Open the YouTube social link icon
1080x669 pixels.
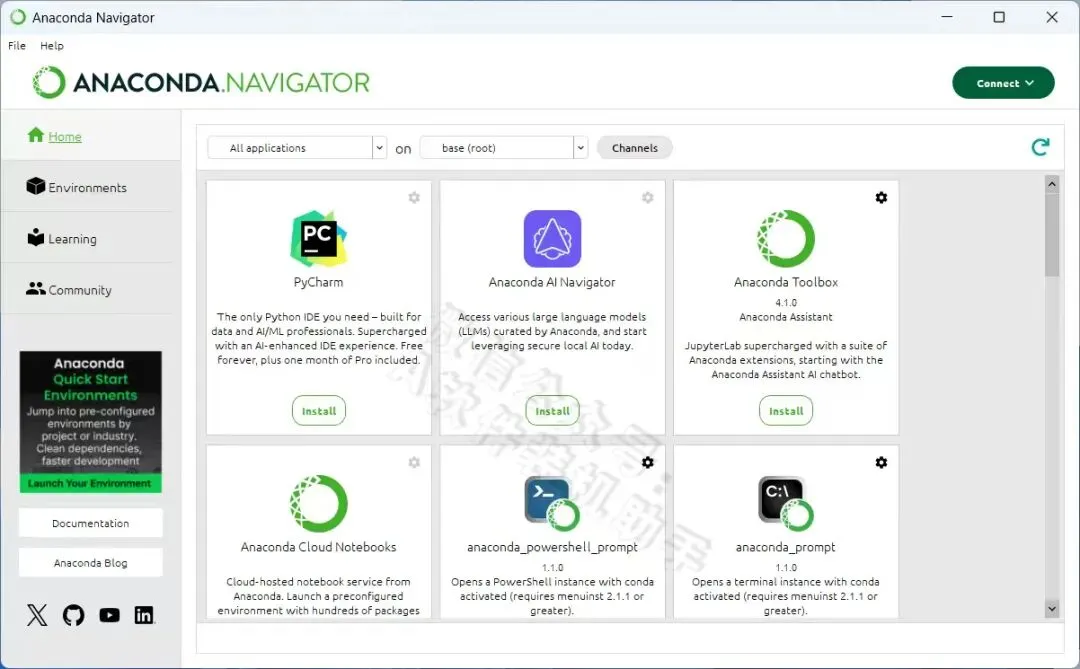110,615
